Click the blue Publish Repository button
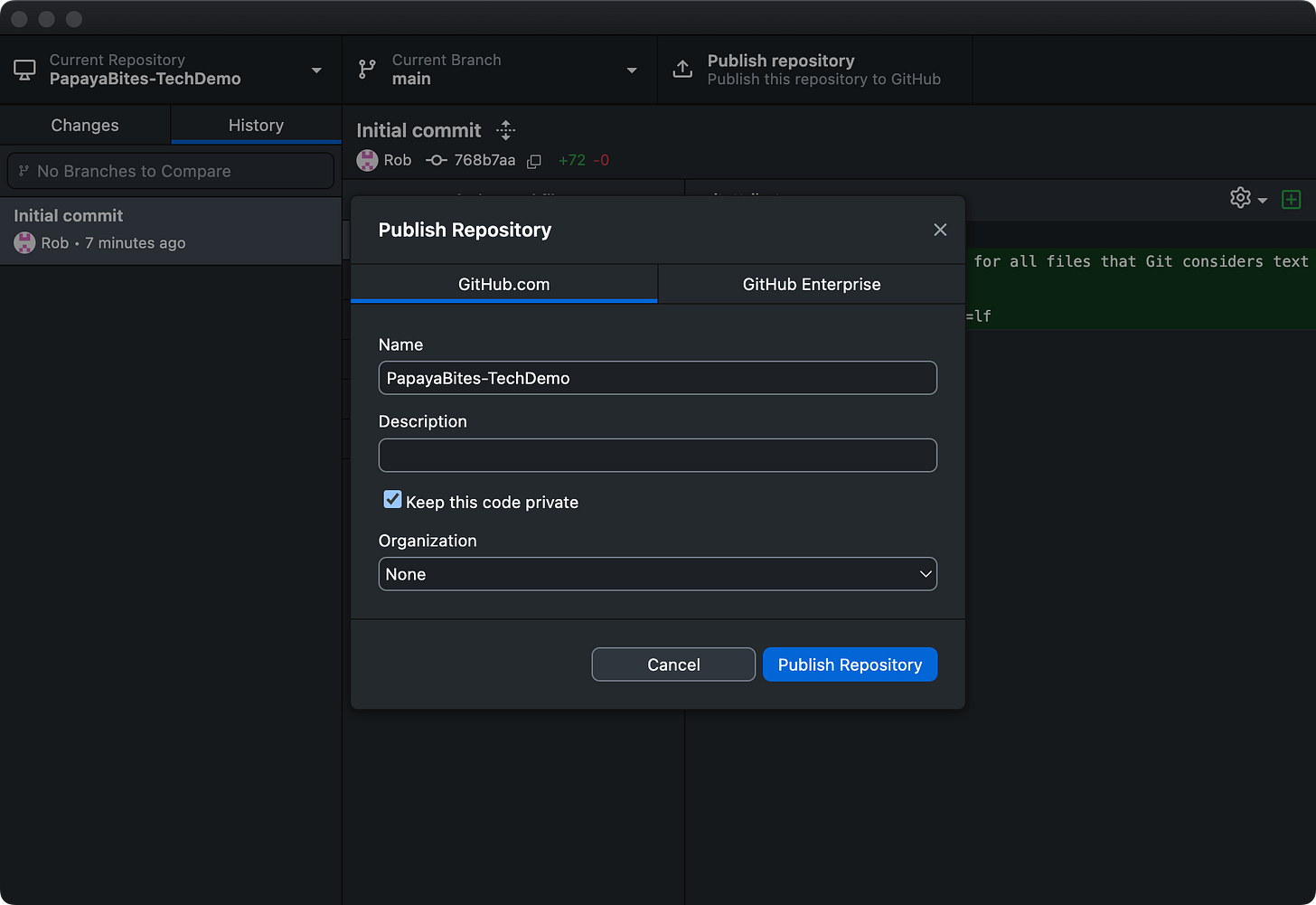 850,665
